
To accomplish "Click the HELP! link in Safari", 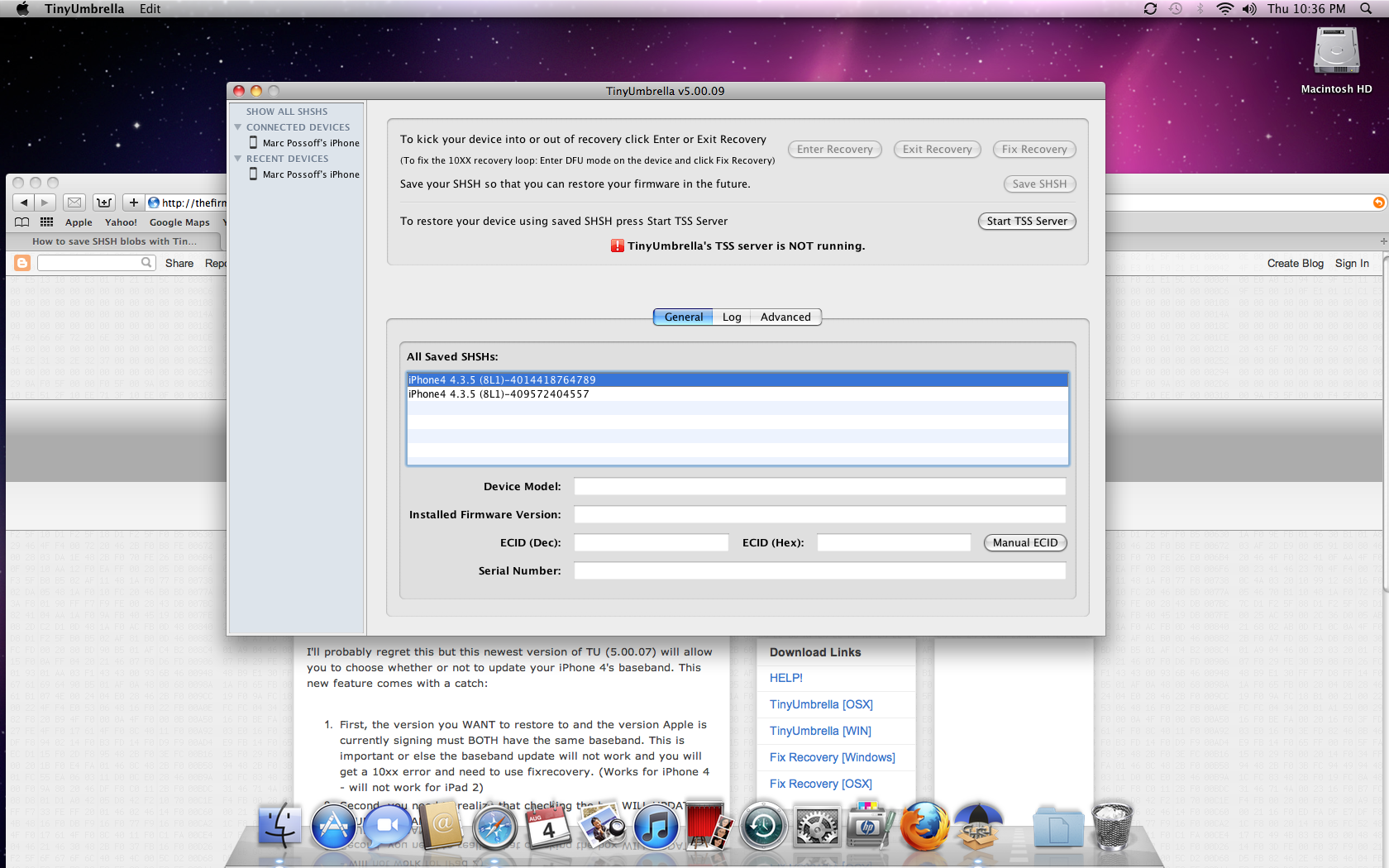I will point(785,678).
